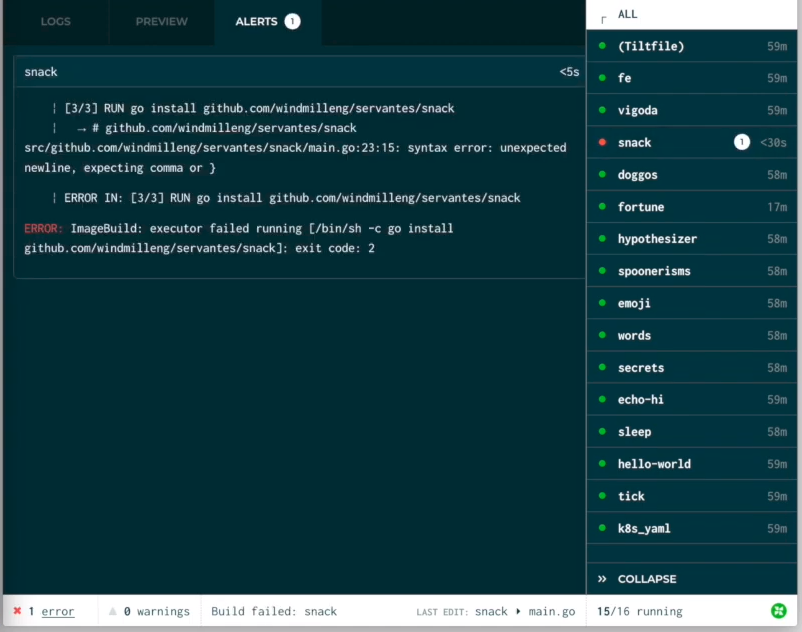Viewport: 802px width, 632px height.
Task: Click the green status dot for vigoda
Action: (x=603, y=110)
